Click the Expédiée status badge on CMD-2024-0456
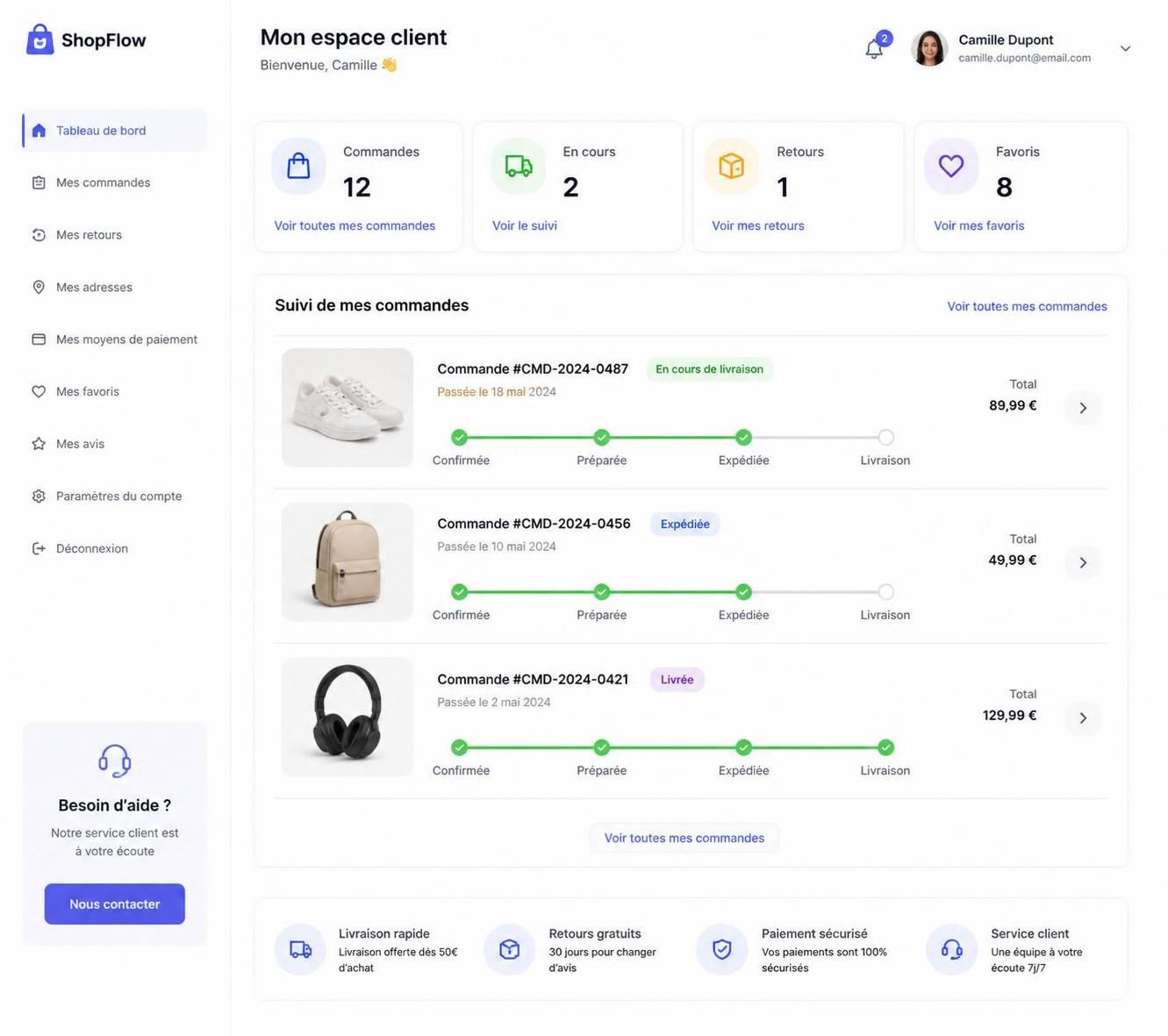This screenshot has width=1168, height=1036. 685,524
